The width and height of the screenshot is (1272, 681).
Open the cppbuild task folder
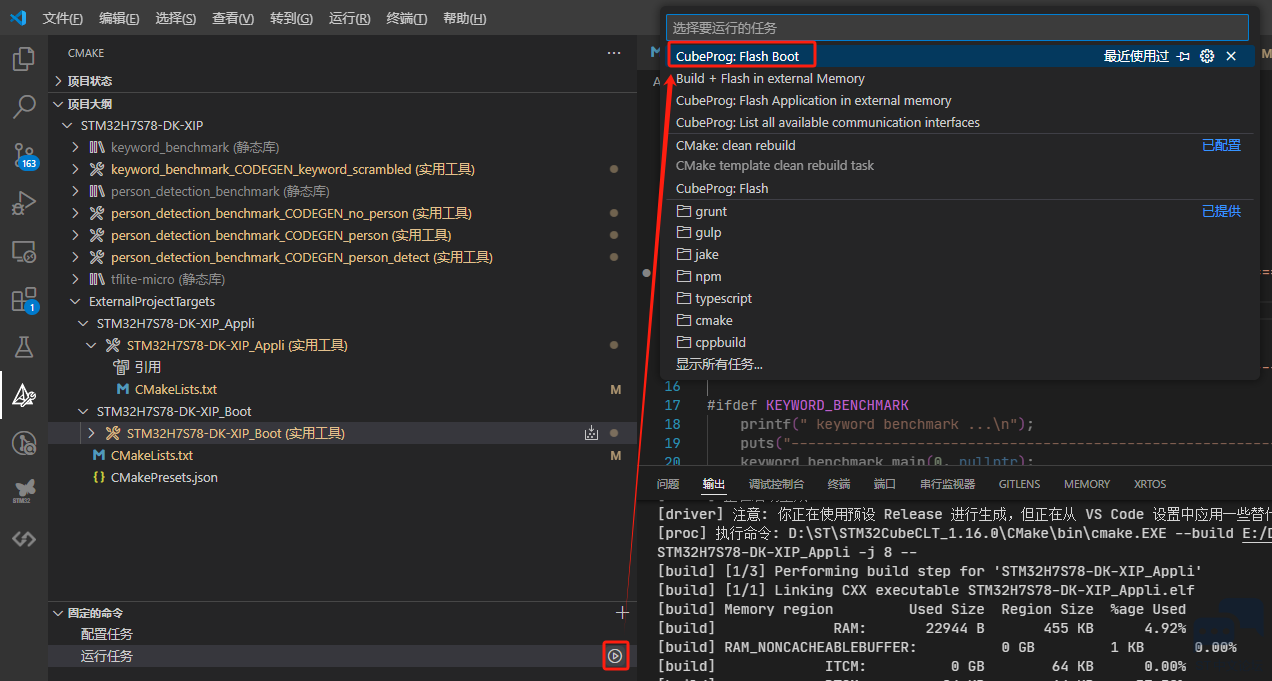click(x=960, y=342)
